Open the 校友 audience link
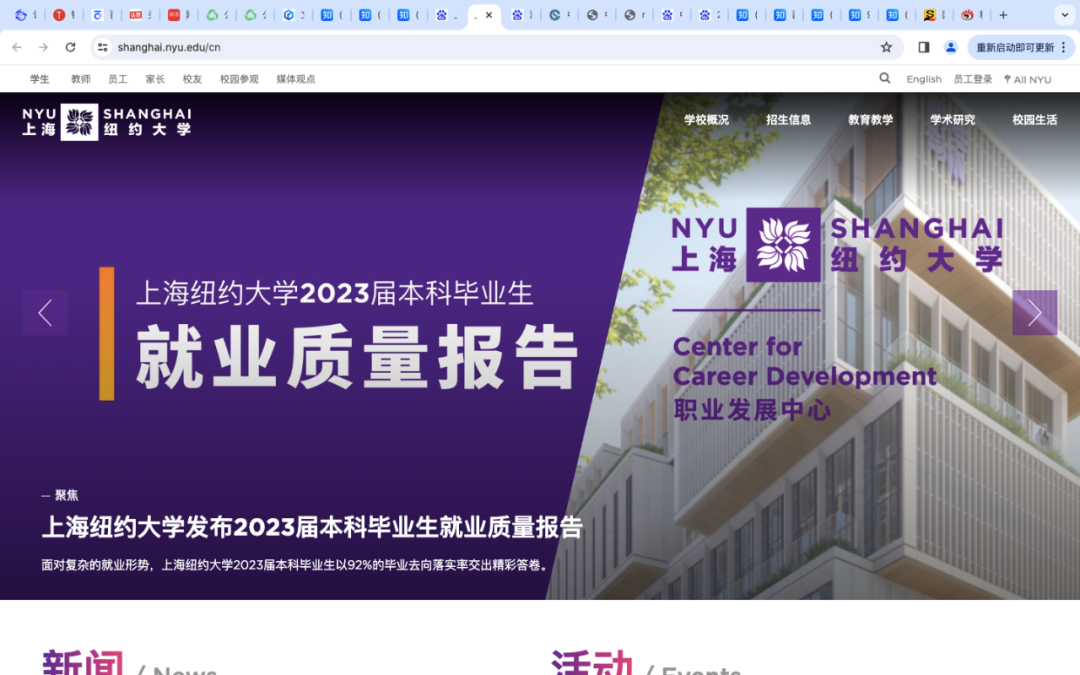Viewport: 1080px width, 675px height. click(192, 79)
